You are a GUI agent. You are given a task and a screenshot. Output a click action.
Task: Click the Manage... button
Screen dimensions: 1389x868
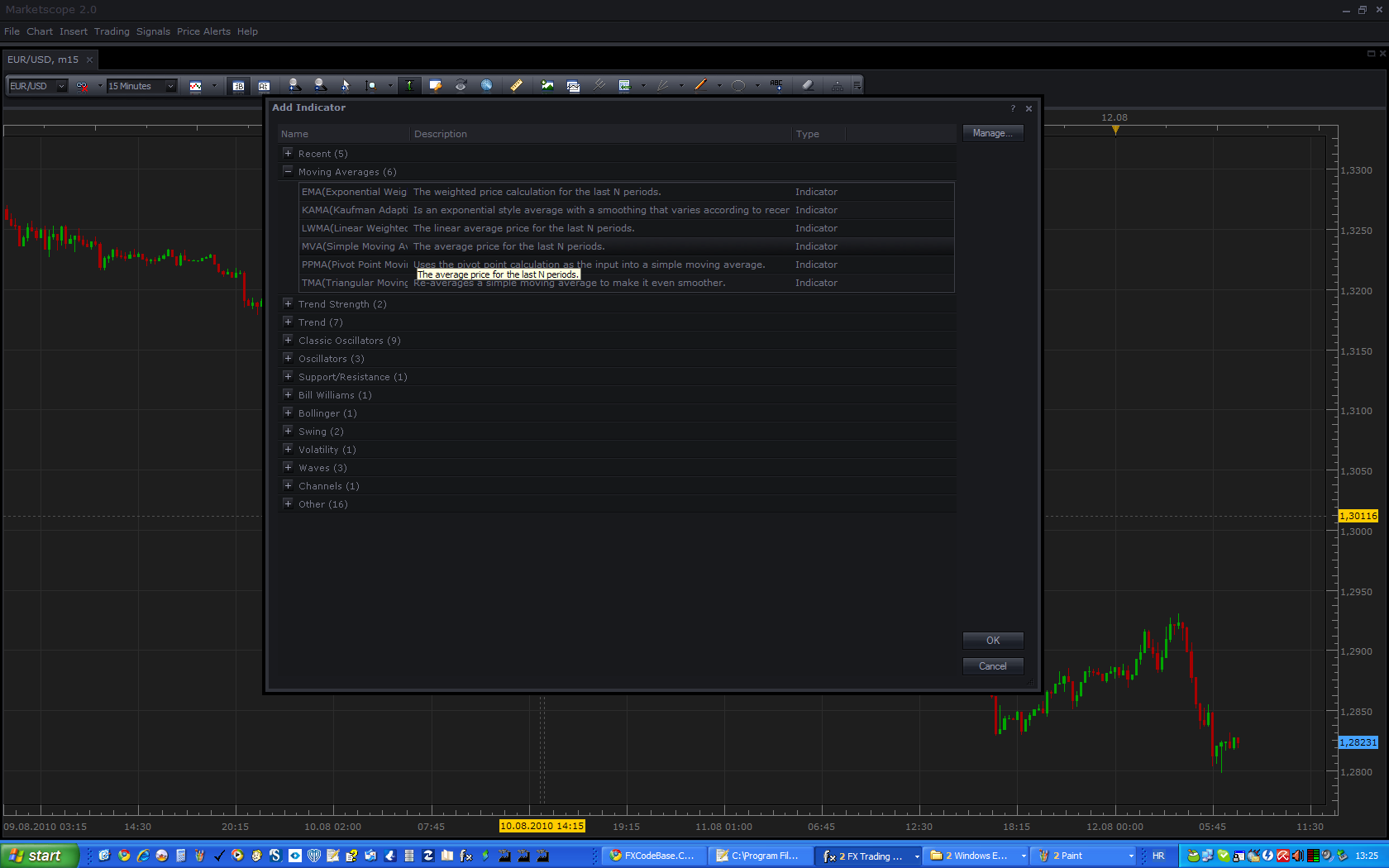coord(993,133)
